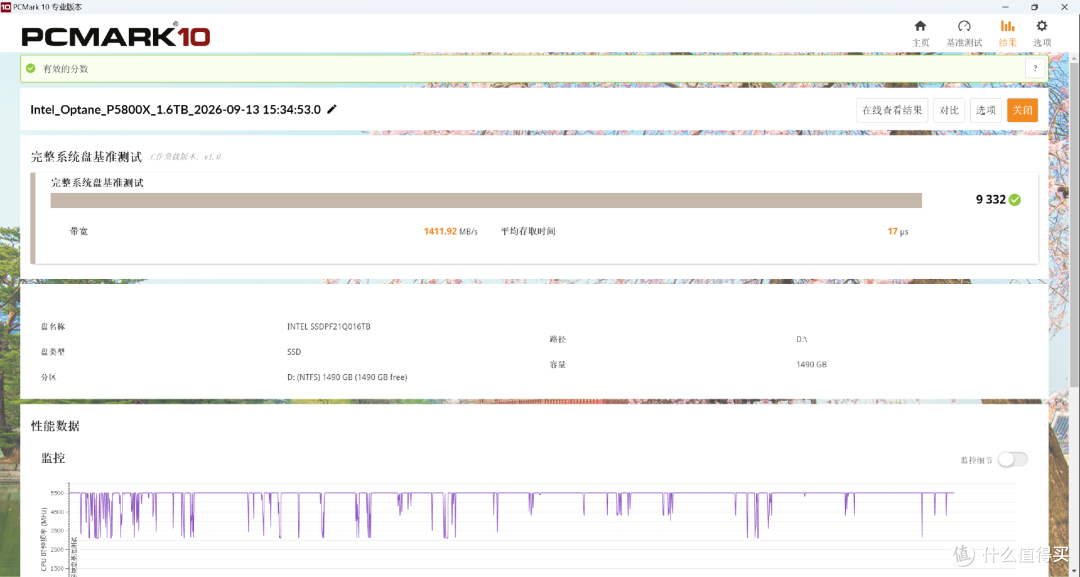
Task: Open the 结果 results tab
Action: point(1008,33)
